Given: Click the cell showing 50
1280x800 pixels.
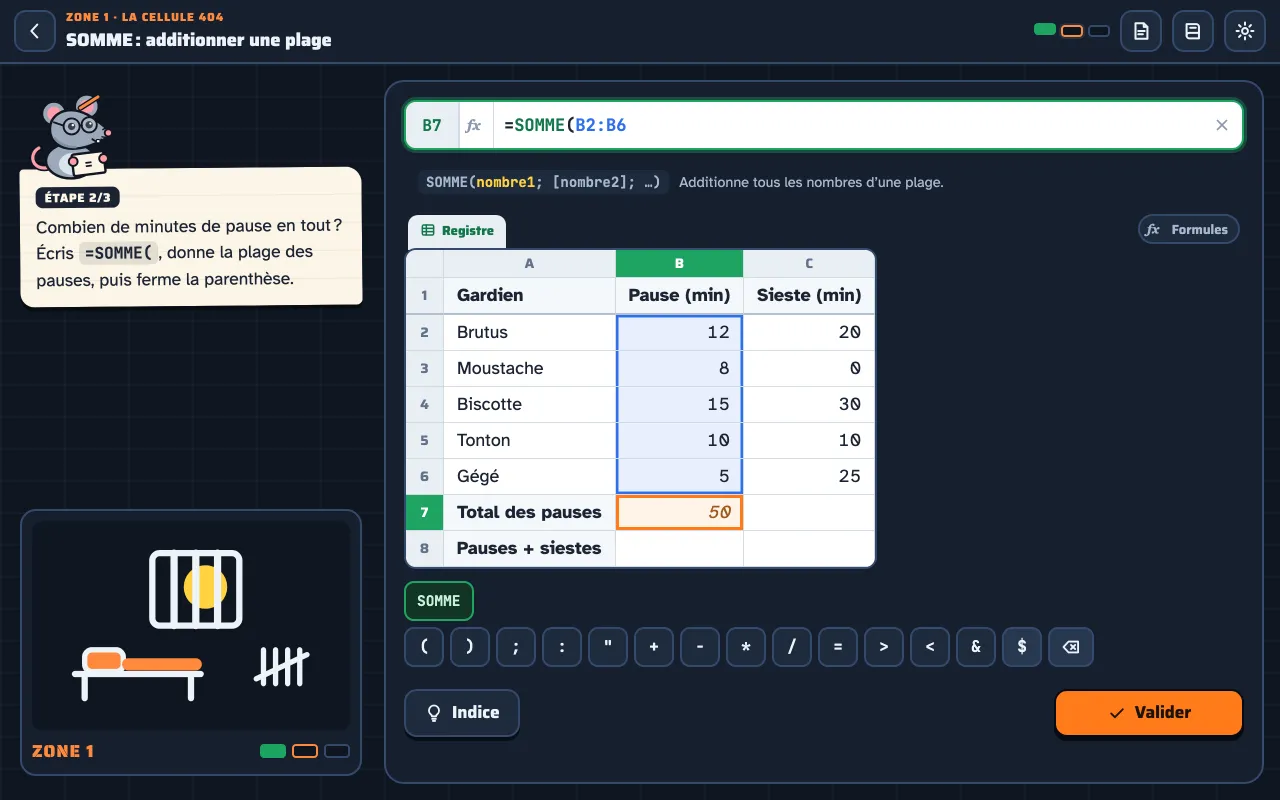Looking at the screenshot, I should point(679,512).
